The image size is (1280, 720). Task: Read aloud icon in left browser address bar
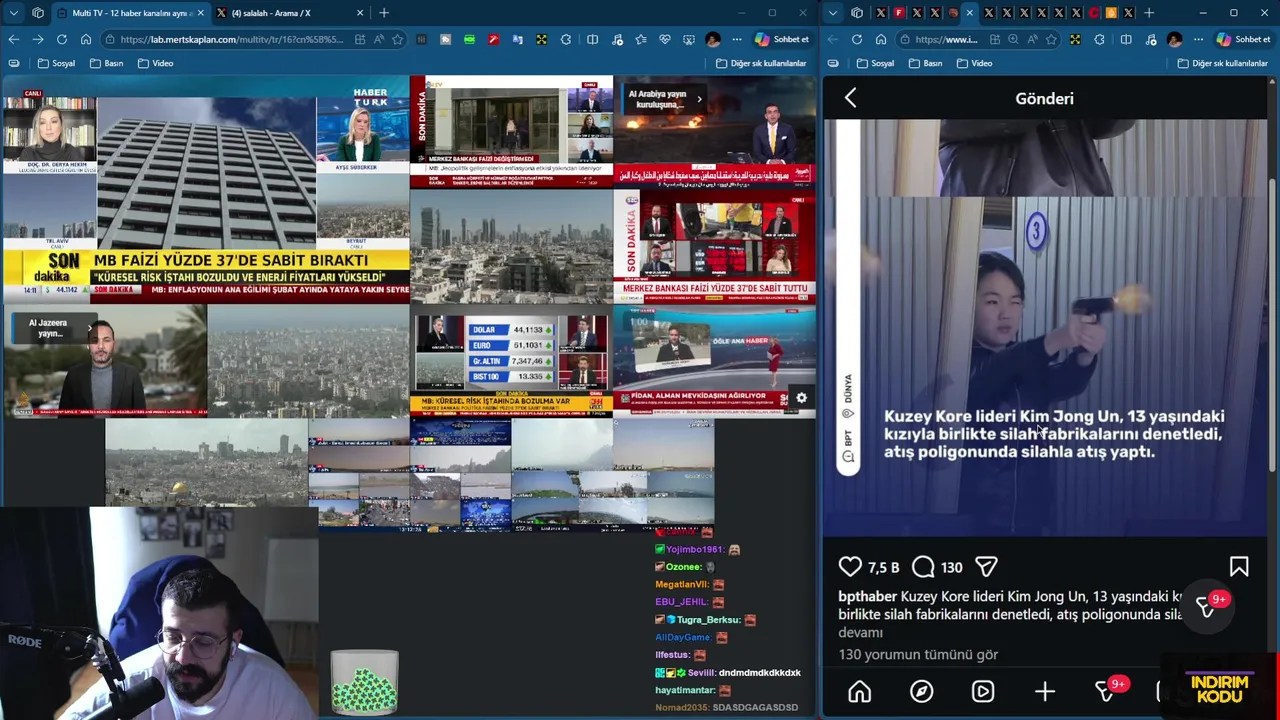click(x=379, y=39)
